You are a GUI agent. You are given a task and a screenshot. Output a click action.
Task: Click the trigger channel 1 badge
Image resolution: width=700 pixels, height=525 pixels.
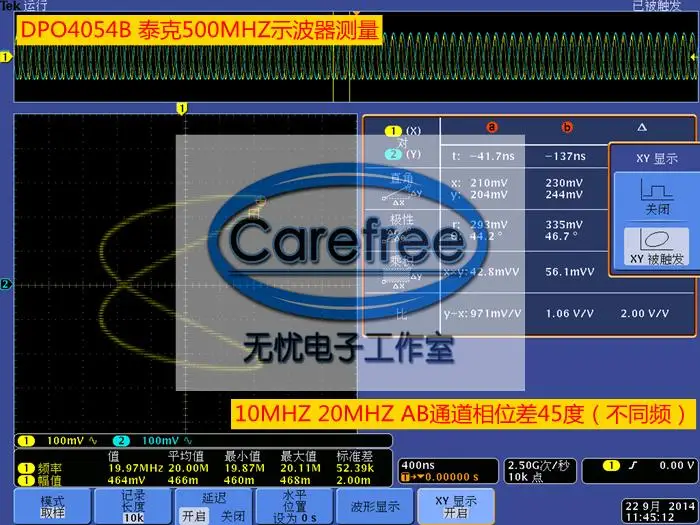click(x=611, y=466)
